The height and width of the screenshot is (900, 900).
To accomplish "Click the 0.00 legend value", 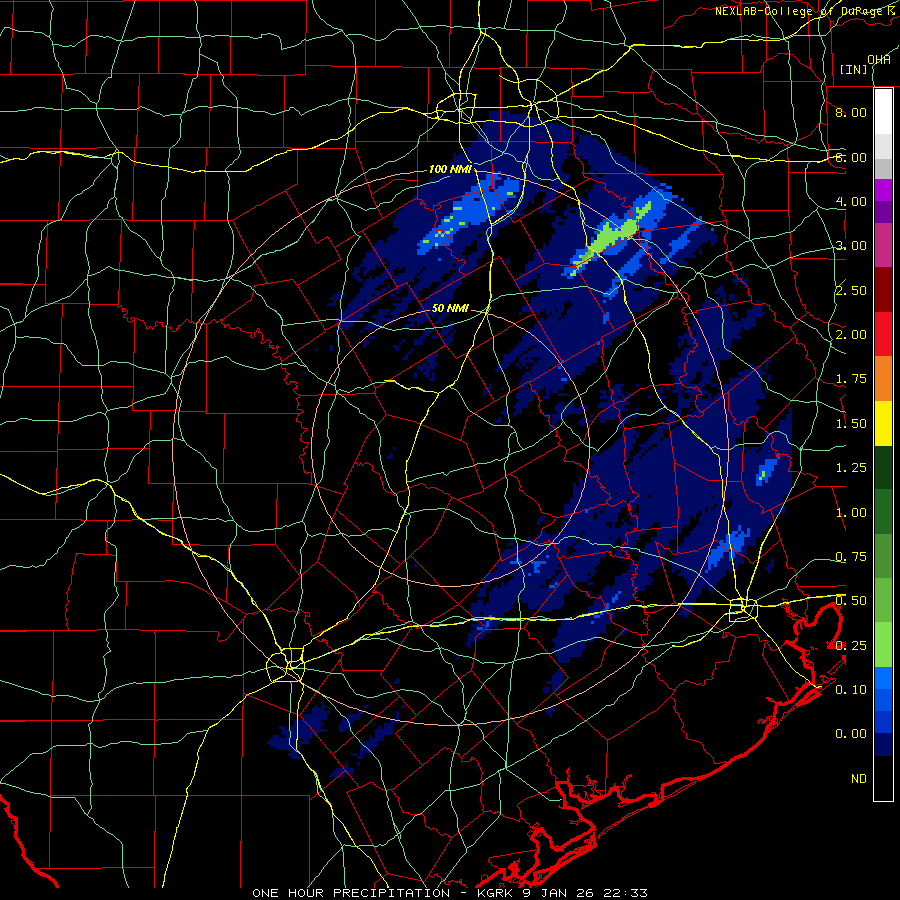I will pos(851,734).
